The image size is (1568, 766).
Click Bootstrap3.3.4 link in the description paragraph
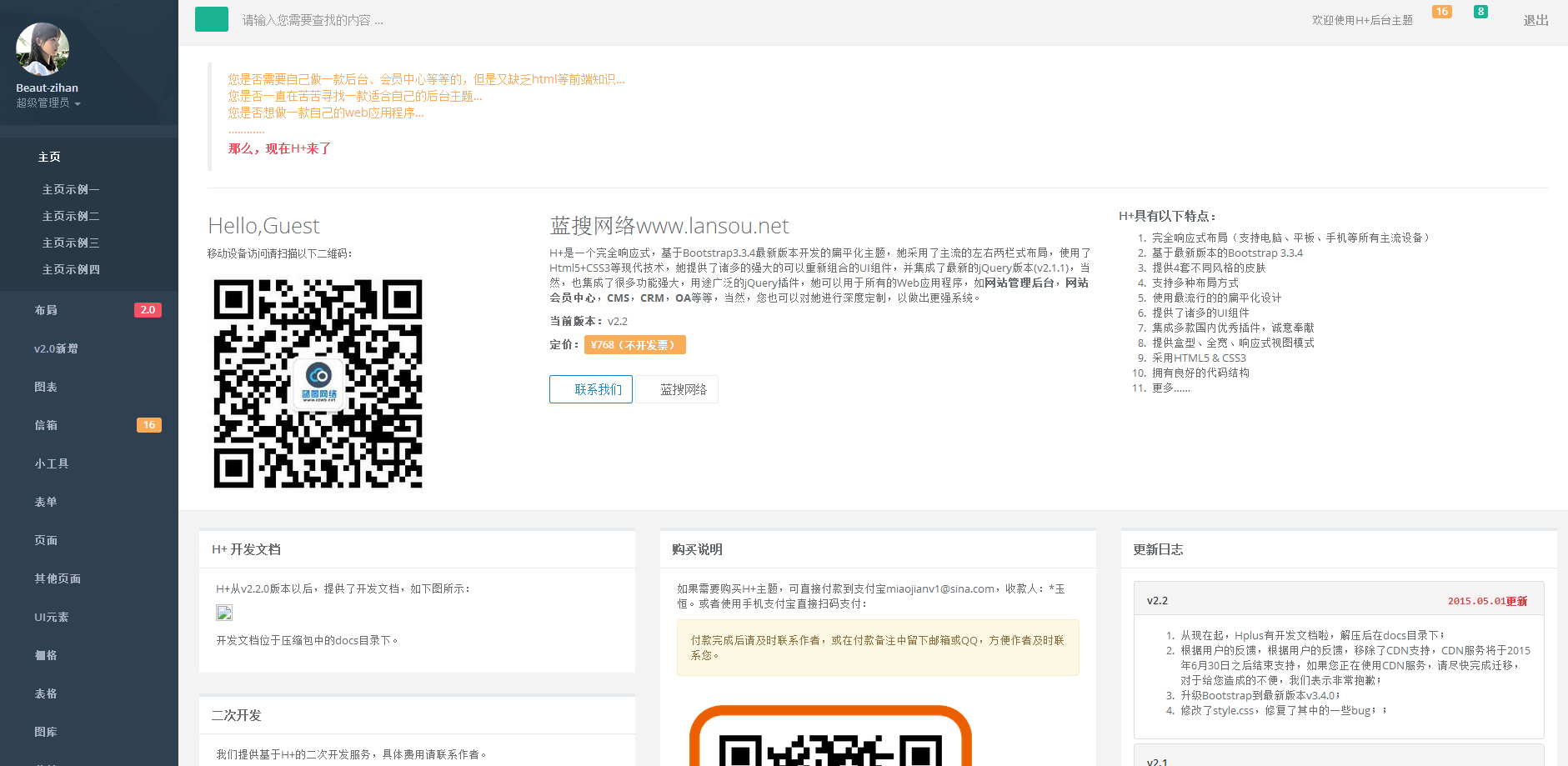tap(719, 253)
